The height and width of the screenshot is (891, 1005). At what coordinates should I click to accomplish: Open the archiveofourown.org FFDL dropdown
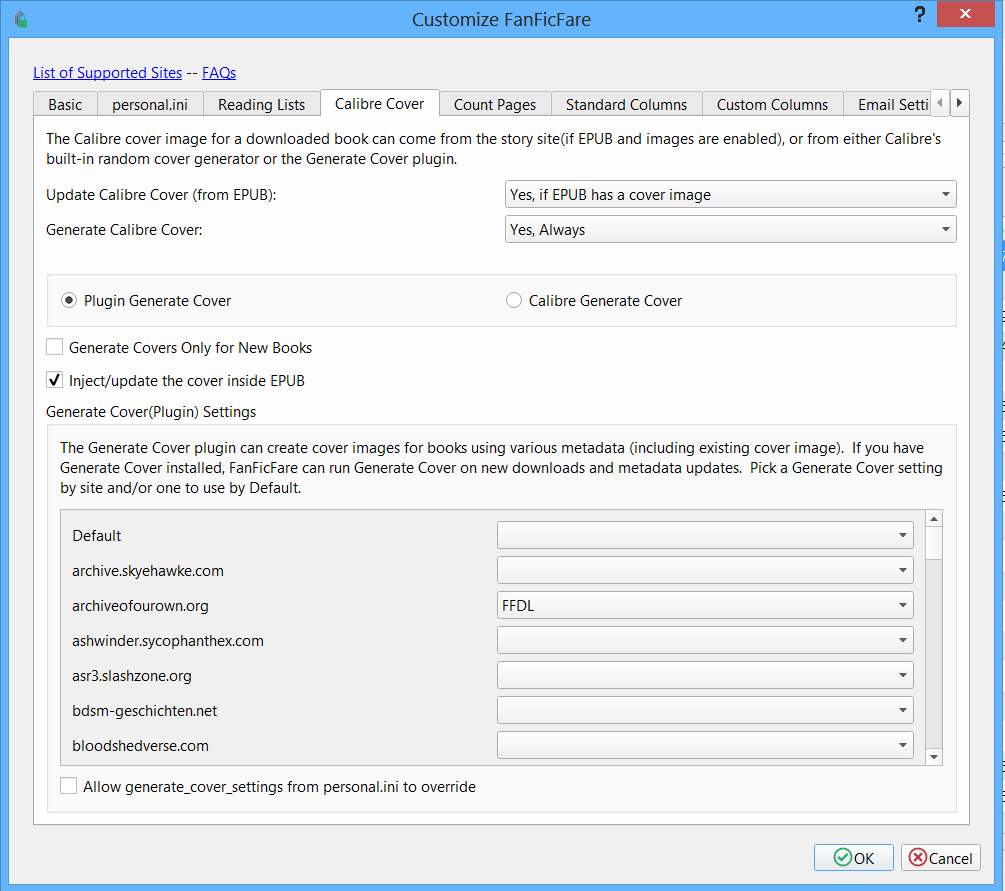pos(705,605)
